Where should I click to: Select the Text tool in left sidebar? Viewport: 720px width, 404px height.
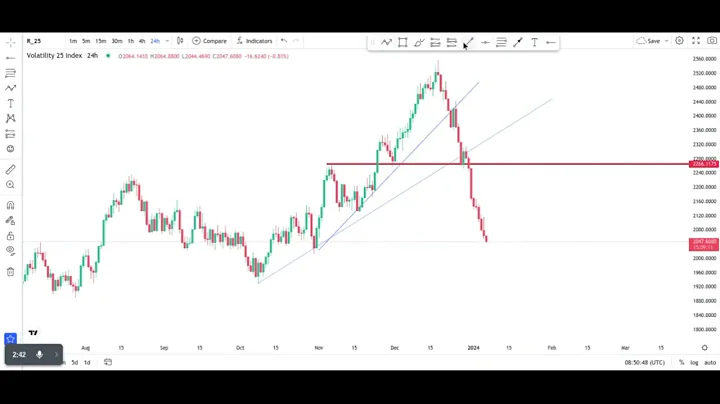[11, 103]
